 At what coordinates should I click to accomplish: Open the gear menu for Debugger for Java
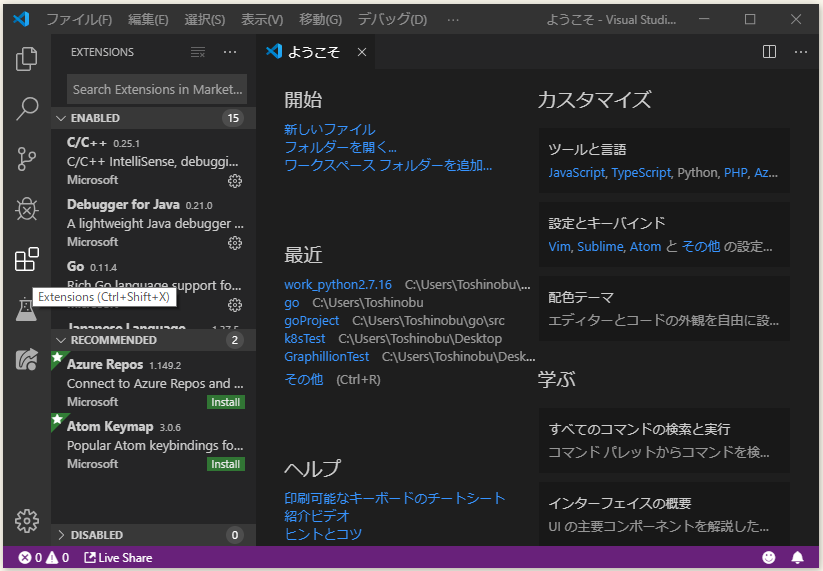[x=235, y=243]
